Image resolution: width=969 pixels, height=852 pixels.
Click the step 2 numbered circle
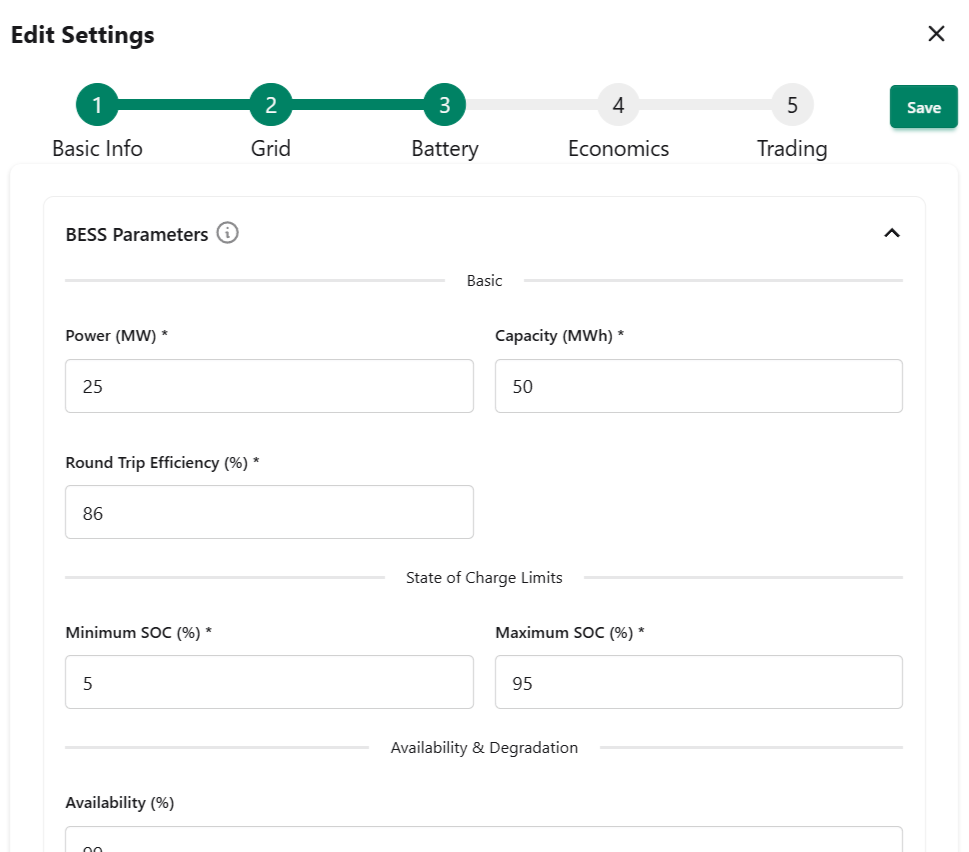(x=270, y=105)
